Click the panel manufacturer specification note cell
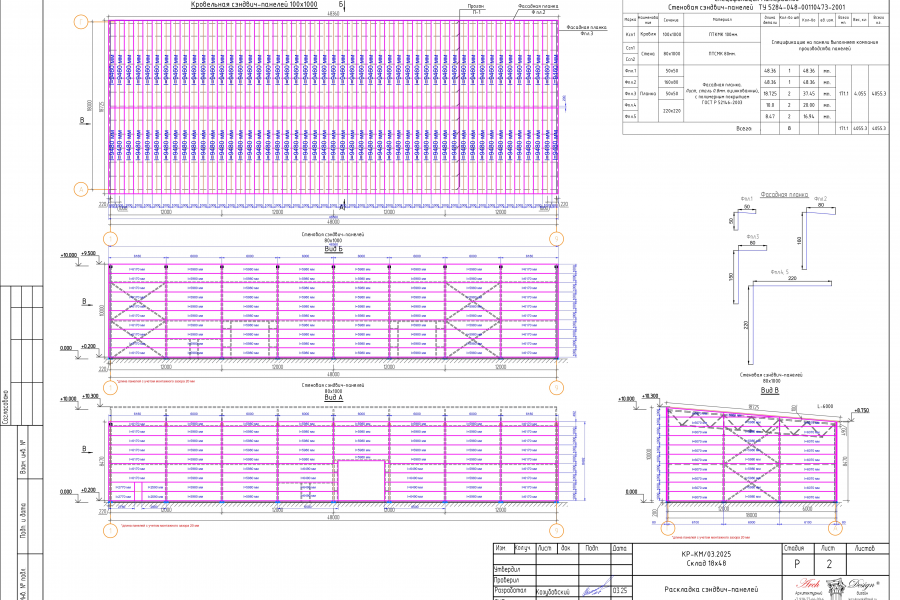This screenshot has height=600, width=900. click(825, 45)
